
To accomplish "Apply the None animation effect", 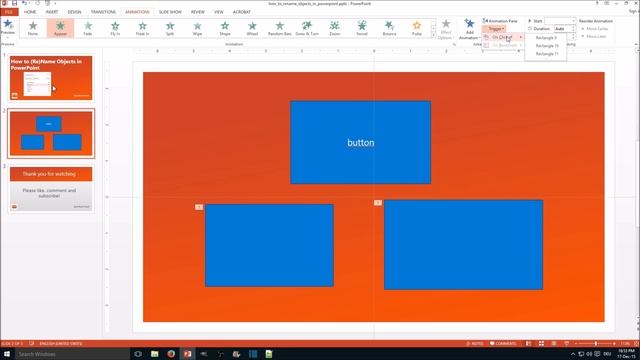I will [33, 28].
